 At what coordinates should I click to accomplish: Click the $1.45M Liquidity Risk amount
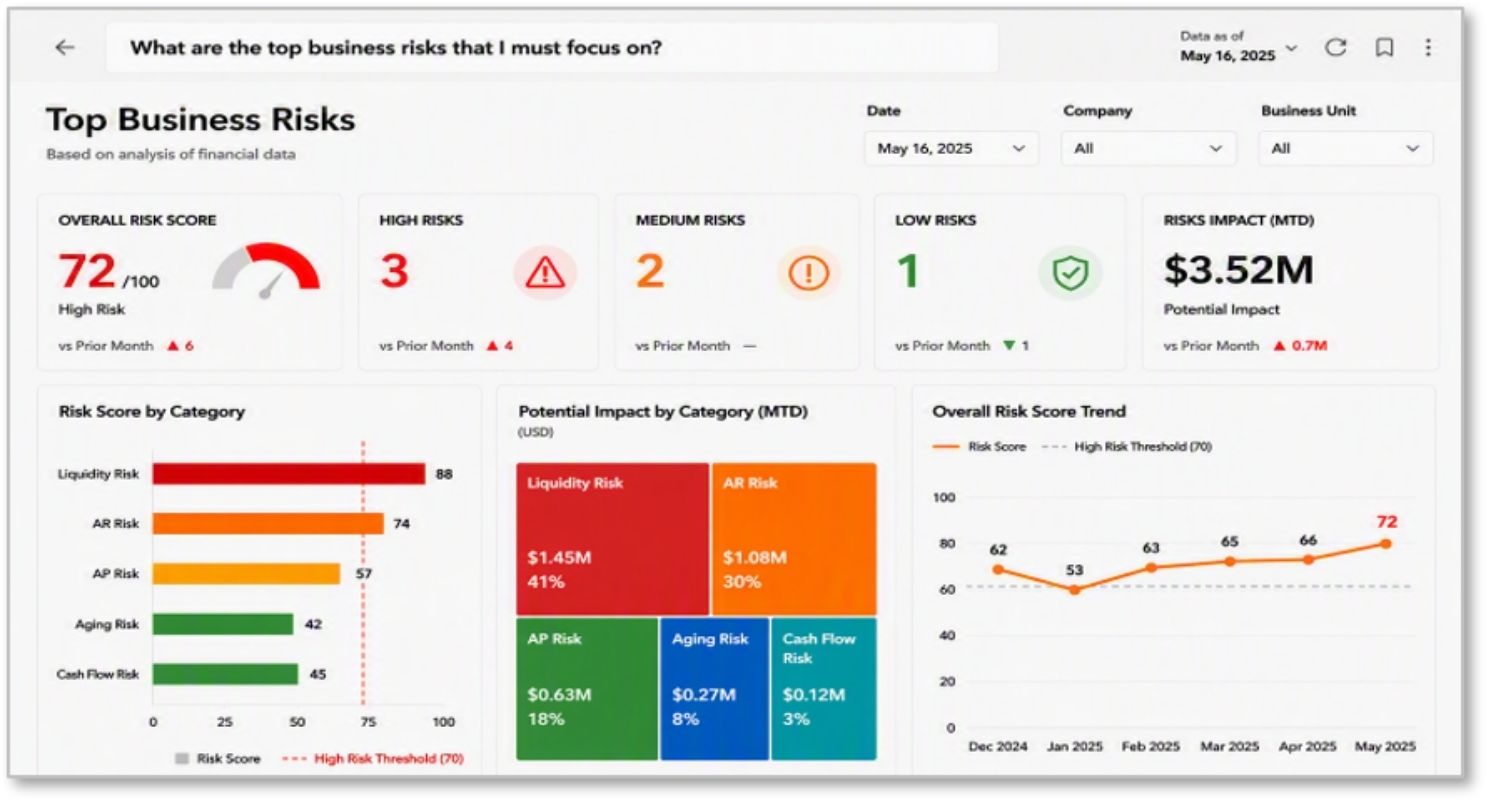(x=560, y=557)
